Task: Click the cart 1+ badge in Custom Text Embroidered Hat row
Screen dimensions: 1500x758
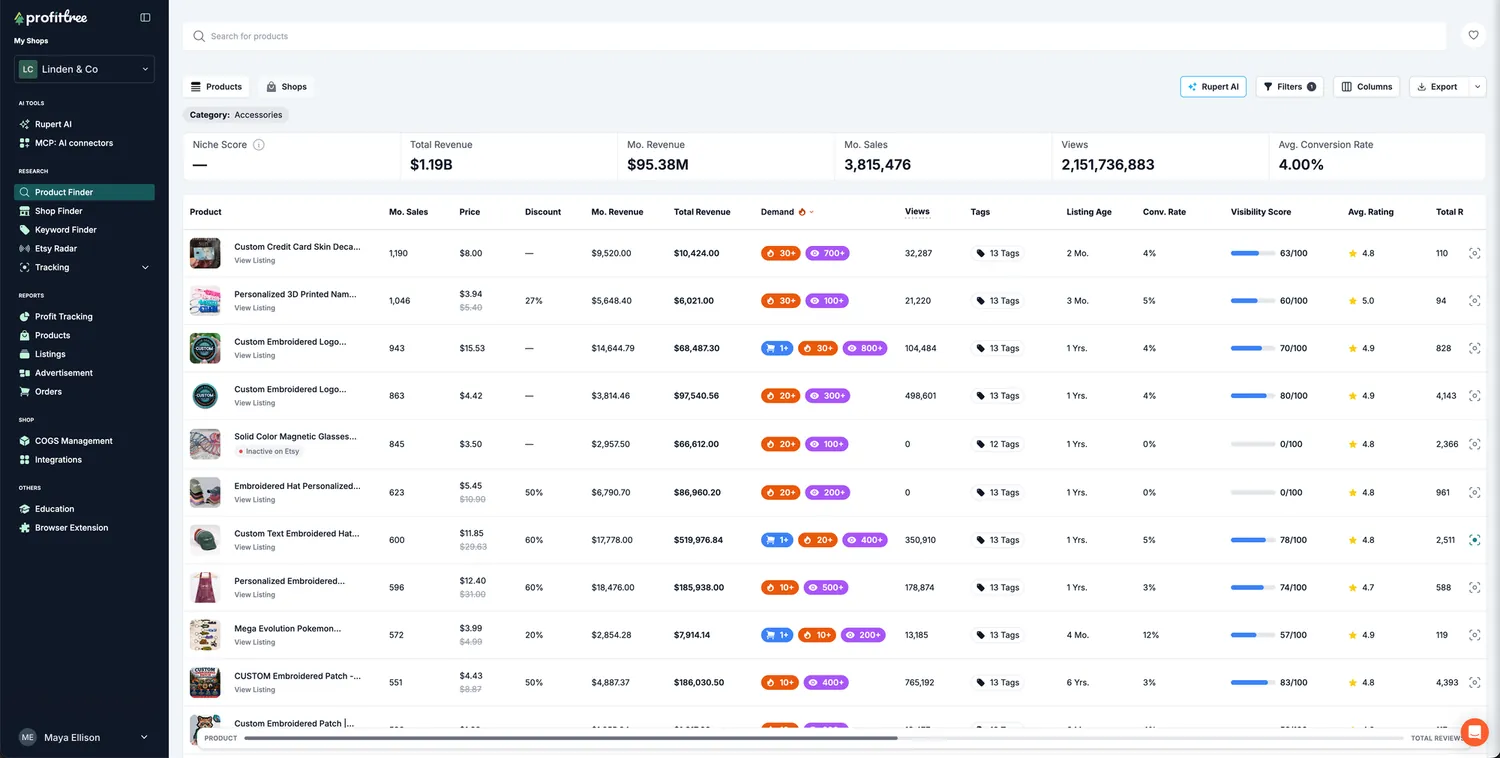Action: 776,540
